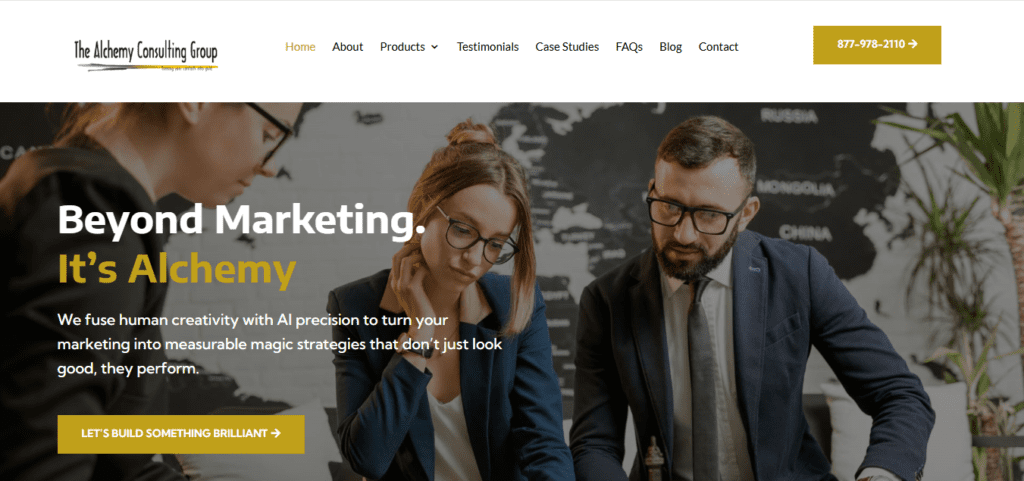Navigate to Testimonials
The height and width of the screenshot is (481, 1024).
click(488, 47)
